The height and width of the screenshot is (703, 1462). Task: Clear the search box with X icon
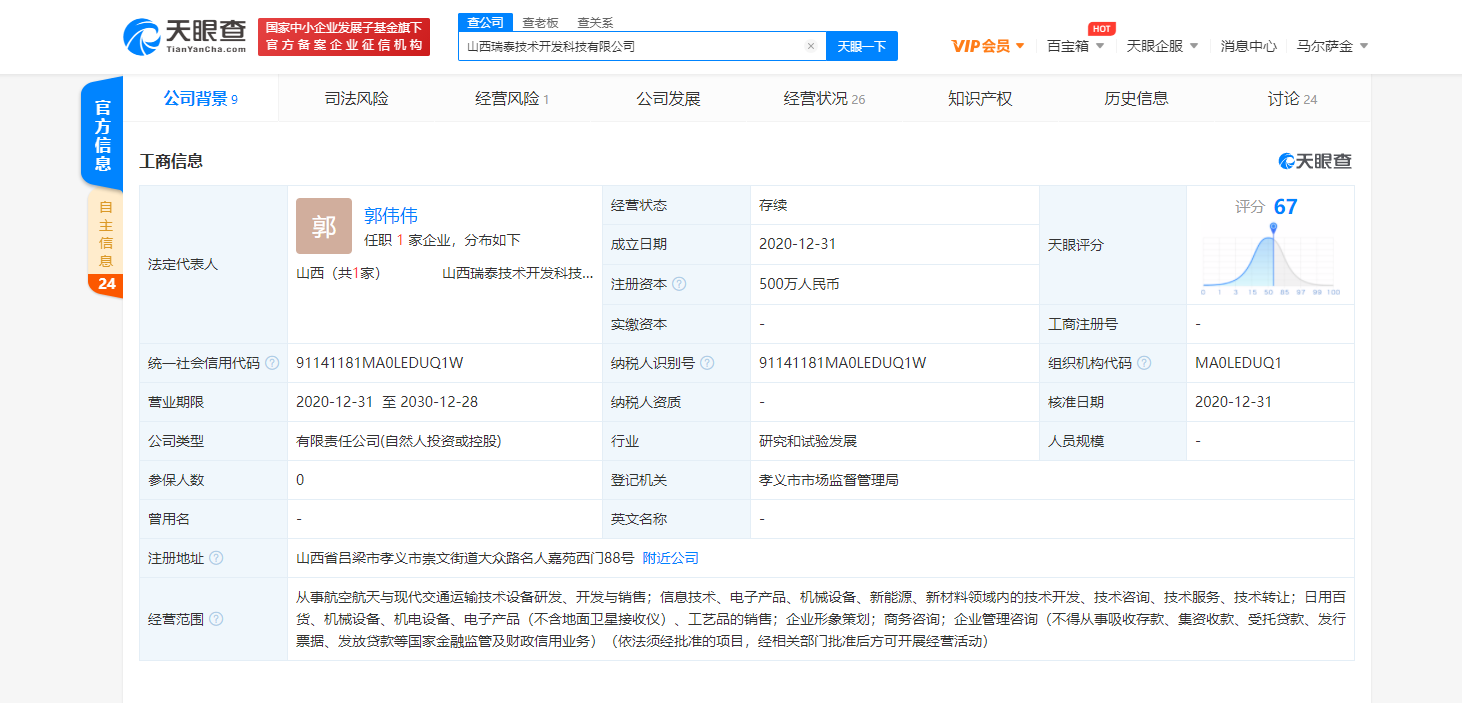[810, 46]
